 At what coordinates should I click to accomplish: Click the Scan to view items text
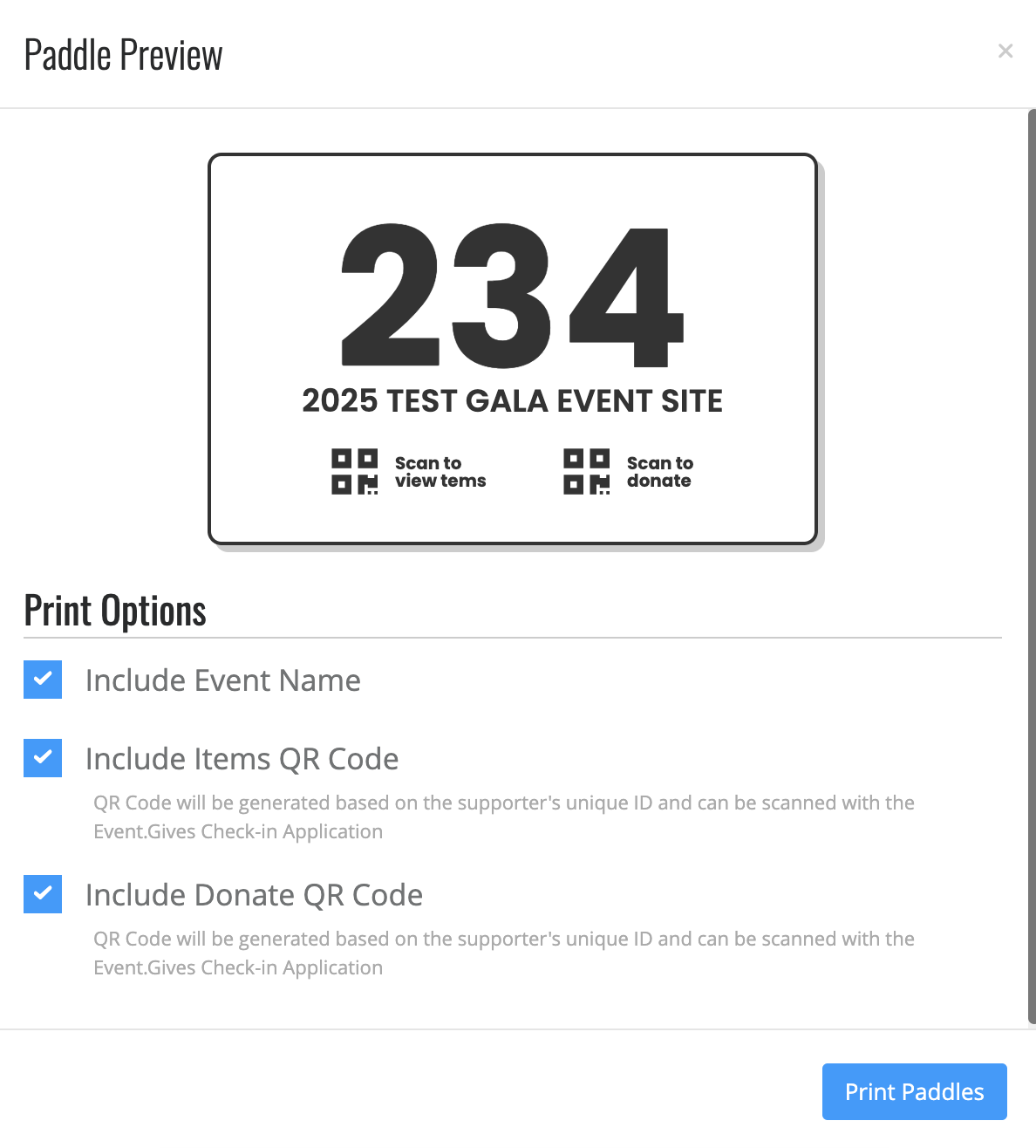(x=440, y=472)
